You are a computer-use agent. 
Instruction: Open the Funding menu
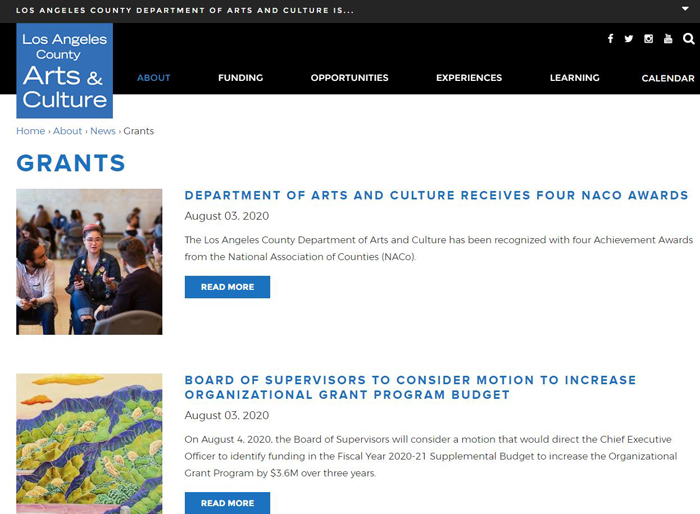[x=241, y=78]
